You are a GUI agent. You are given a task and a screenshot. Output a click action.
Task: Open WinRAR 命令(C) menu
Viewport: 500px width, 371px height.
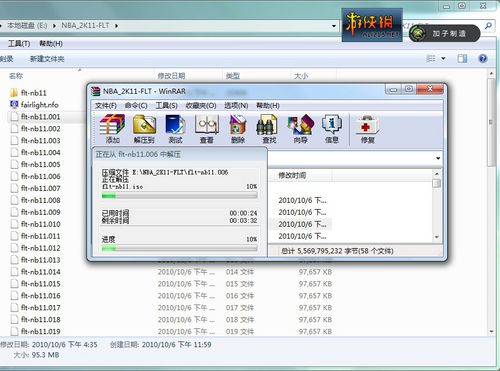click(136, 106)
